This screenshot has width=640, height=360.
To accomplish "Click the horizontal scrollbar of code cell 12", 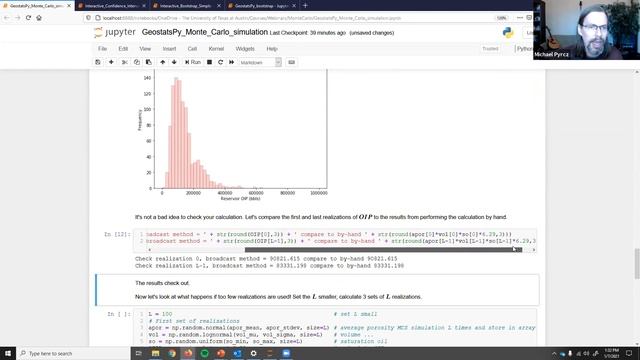I will [x=383, y=249].
